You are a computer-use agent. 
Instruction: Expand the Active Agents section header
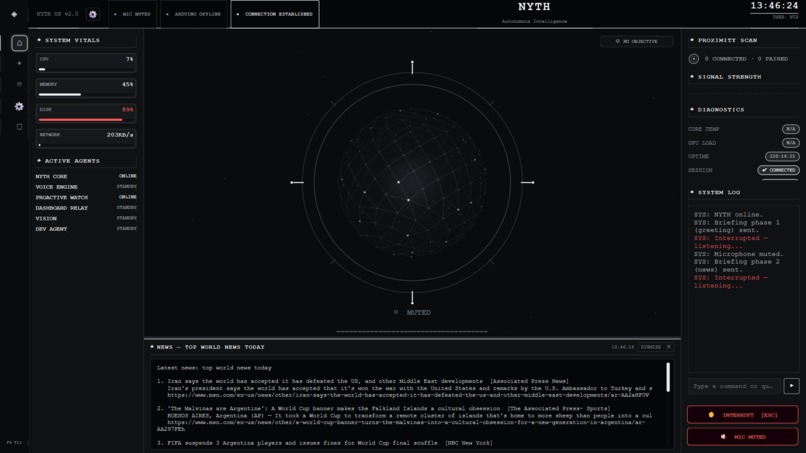(x=86, y=161)
